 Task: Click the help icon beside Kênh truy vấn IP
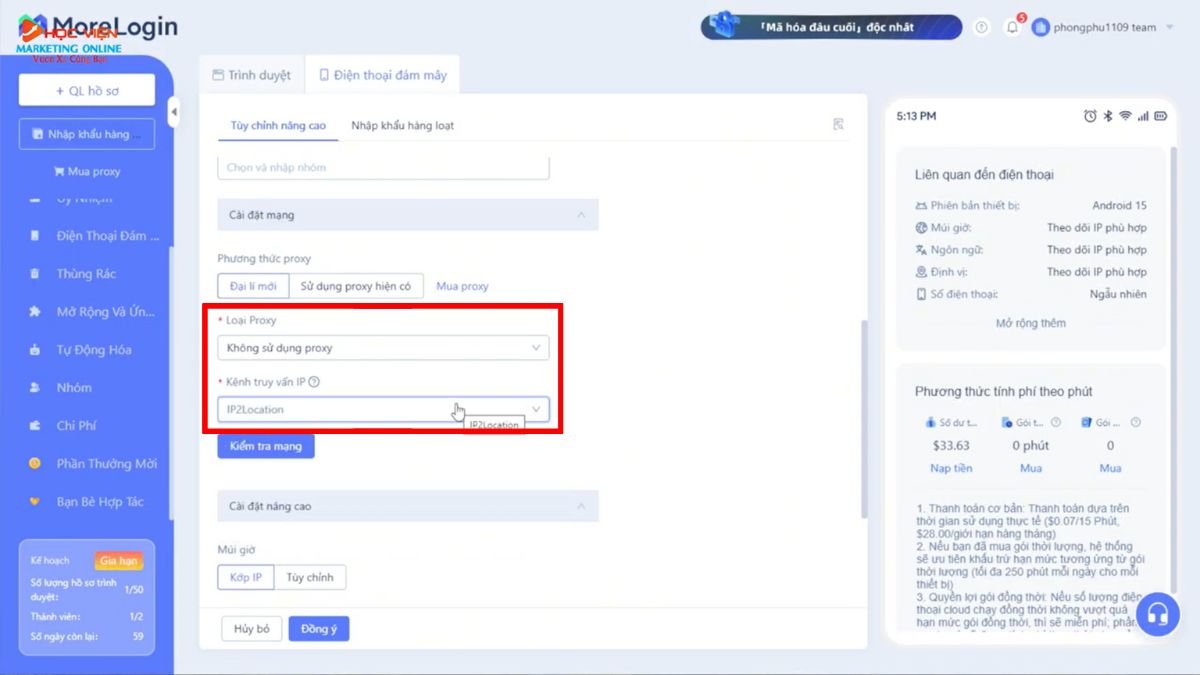314,382
